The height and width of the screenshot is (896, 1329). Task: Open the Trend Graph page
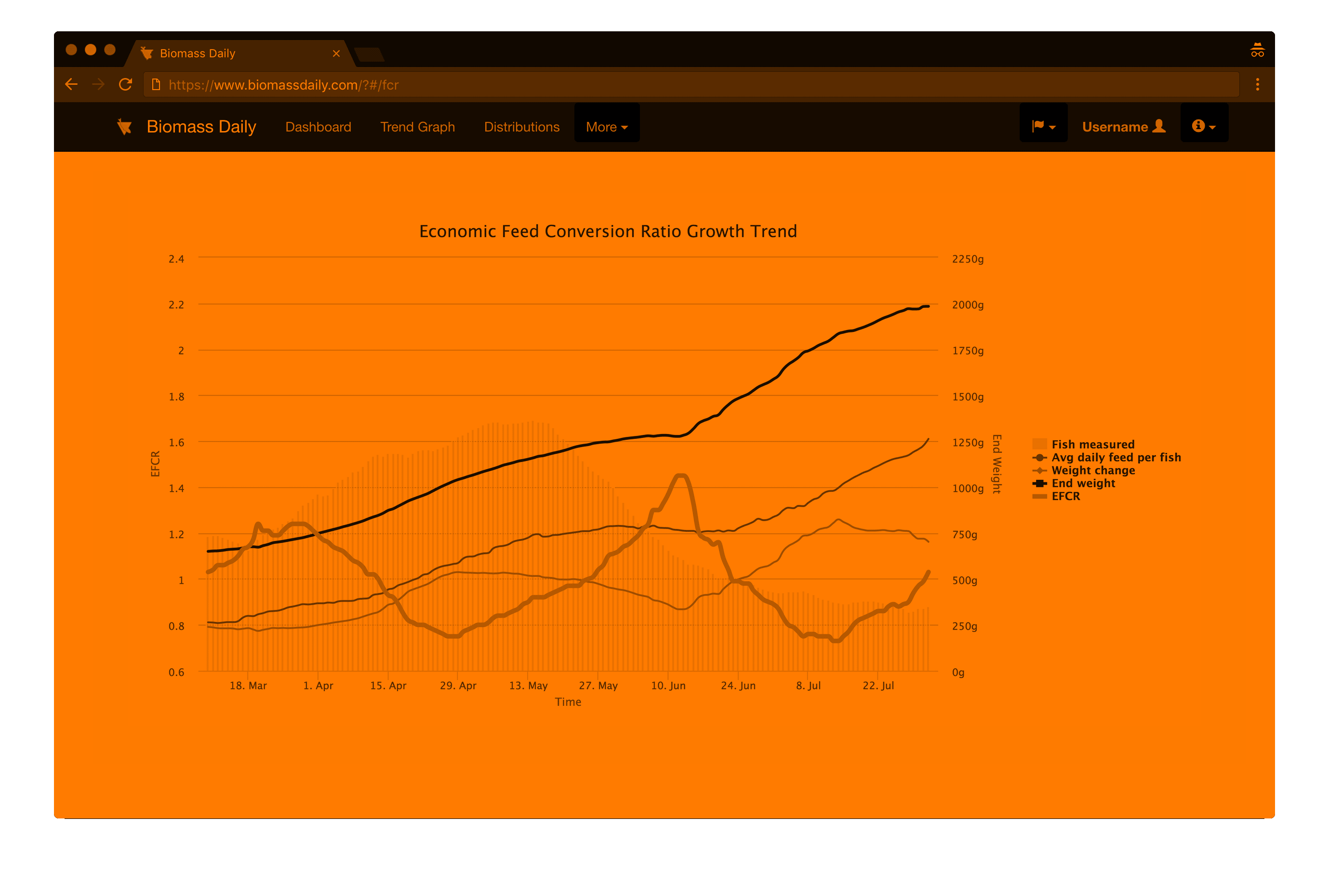(417, 127)
